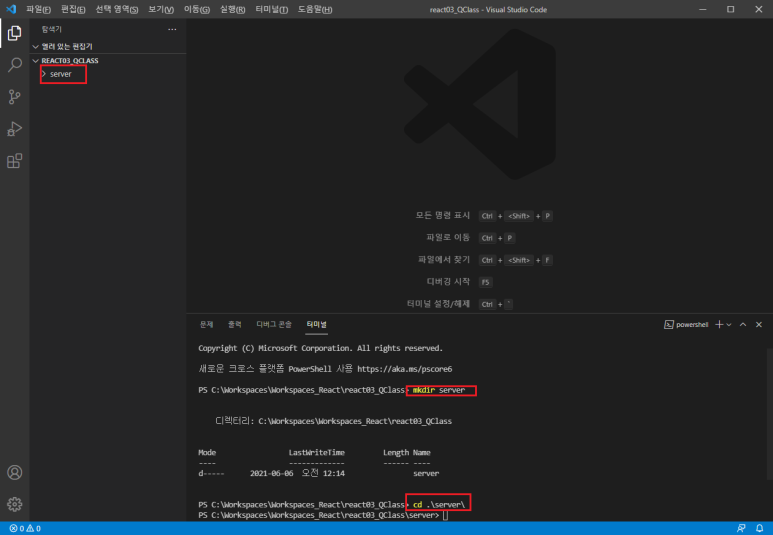This screenshot has height=535, width=773.
Task: Click the terminal prompt cursor line
Action: (323, 515)
